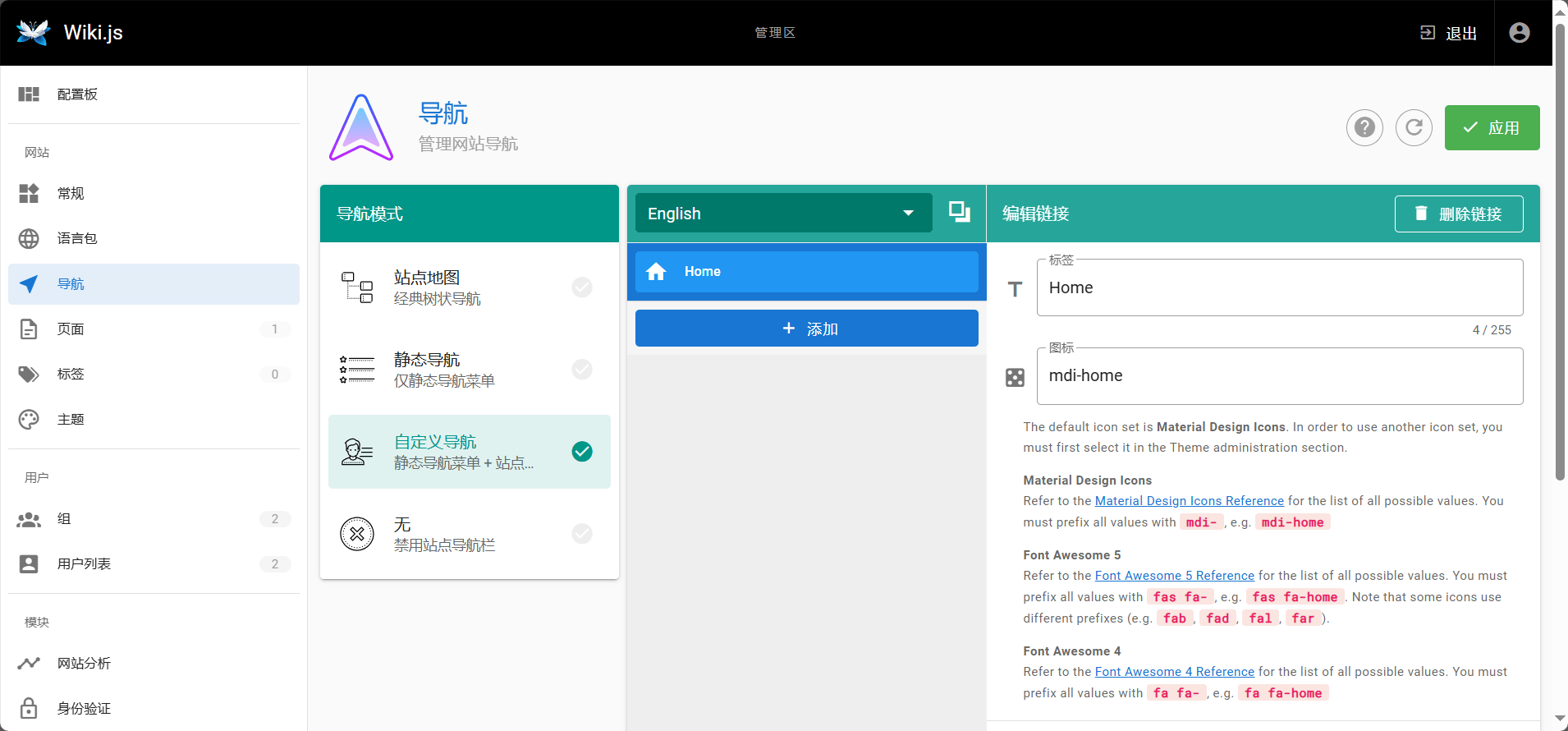Click the home icon in navigation item

(x=656, y=272)
